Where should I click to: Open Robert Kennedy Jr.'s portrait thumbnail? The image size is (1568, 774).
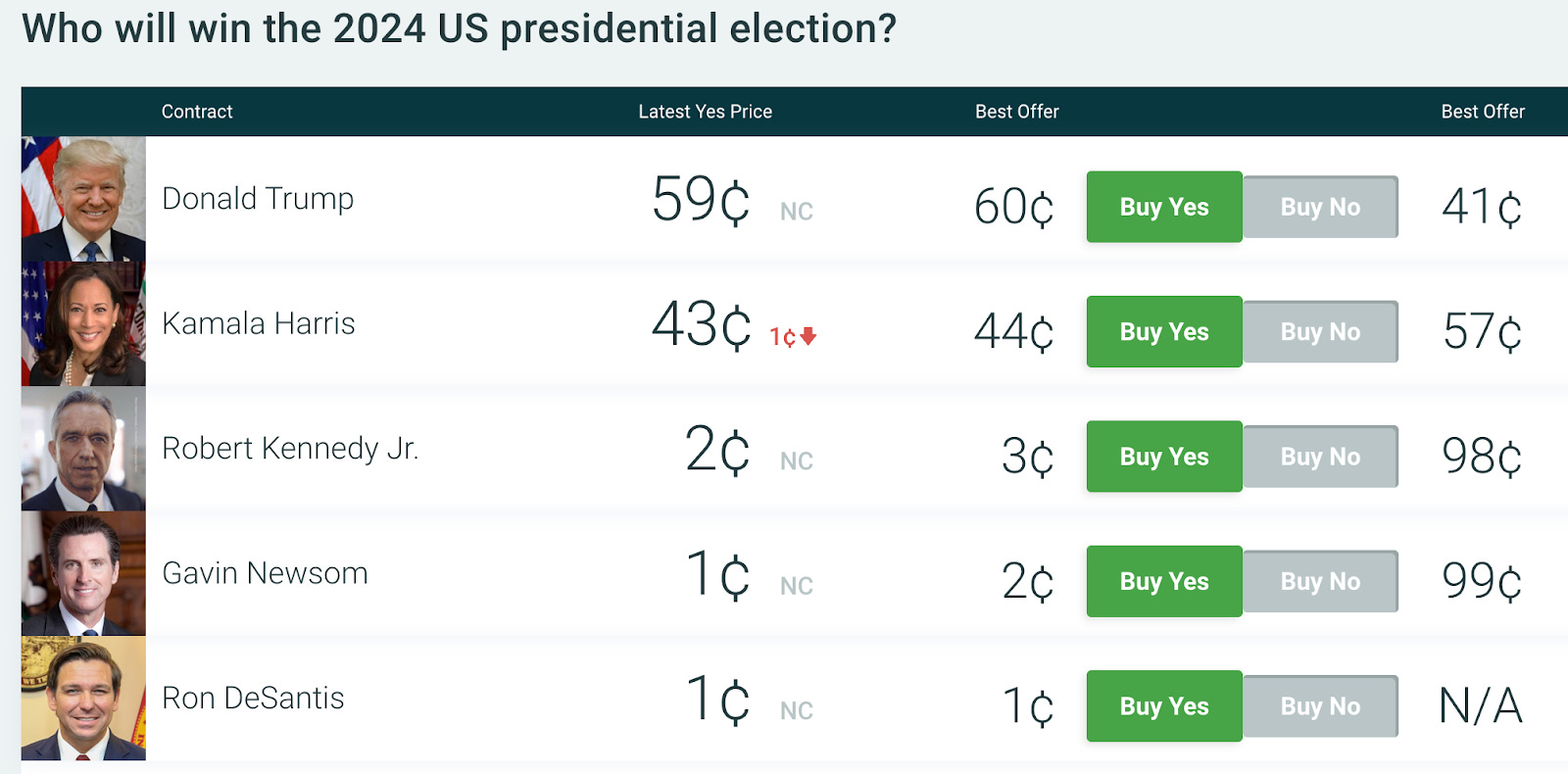83,449
